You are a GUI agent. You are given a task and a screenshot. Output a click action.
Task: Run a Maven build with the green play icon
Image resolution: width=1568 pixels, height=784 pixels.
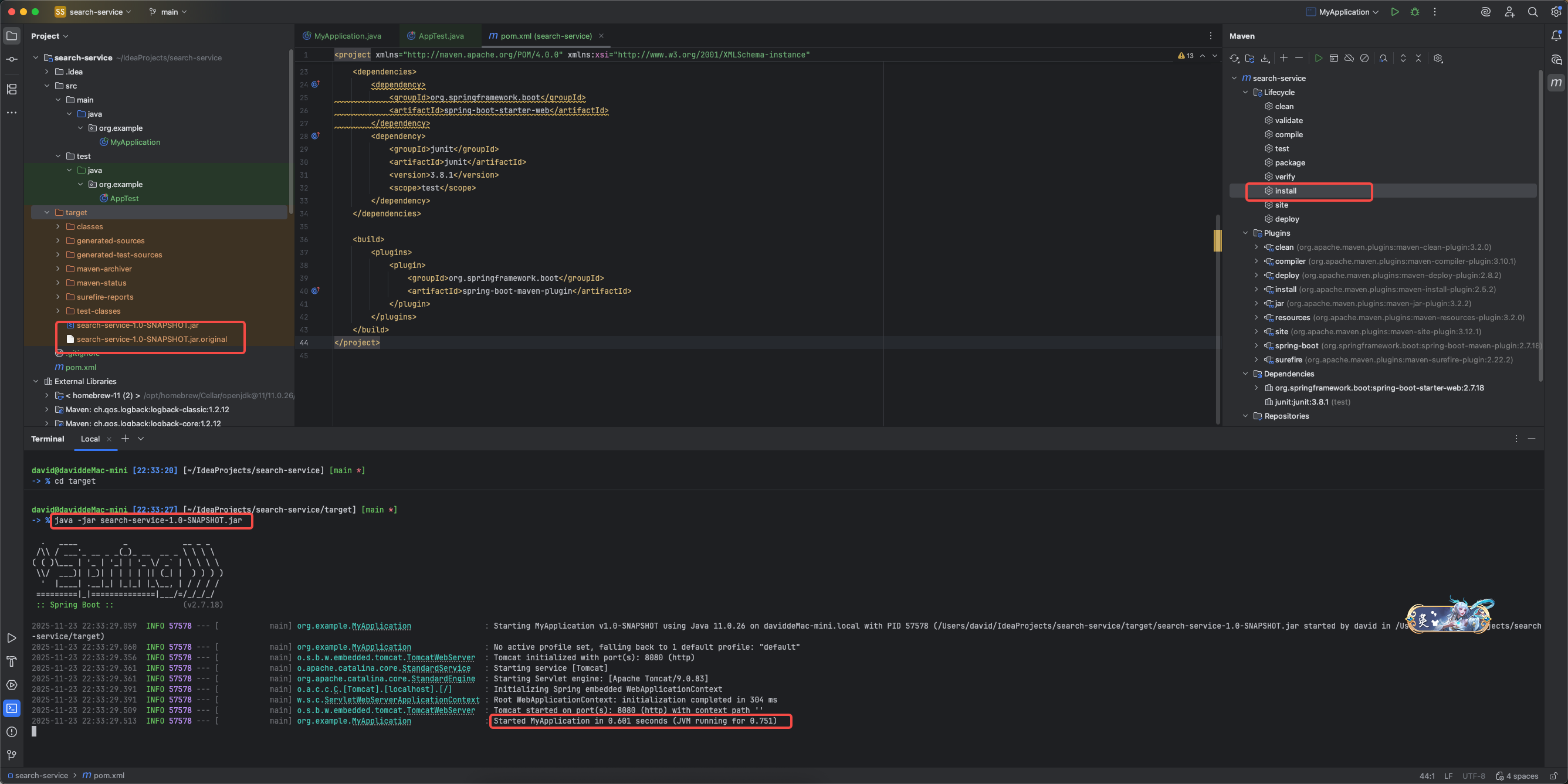click(x=1319, y=58)
